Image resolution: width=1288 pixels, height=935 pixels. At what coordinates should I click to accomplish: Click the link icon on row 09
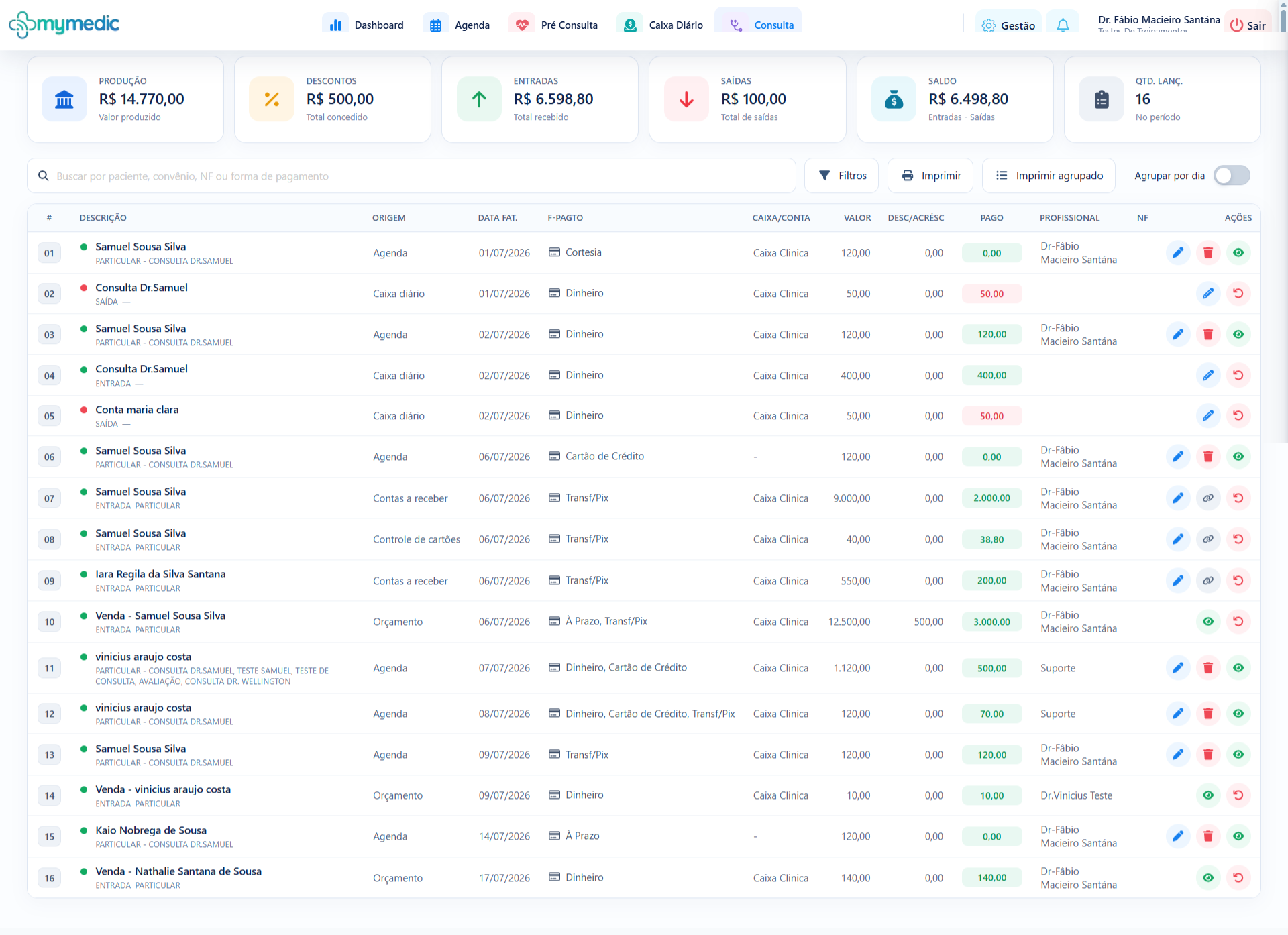pyautogui.click(x=1208, y=581)
